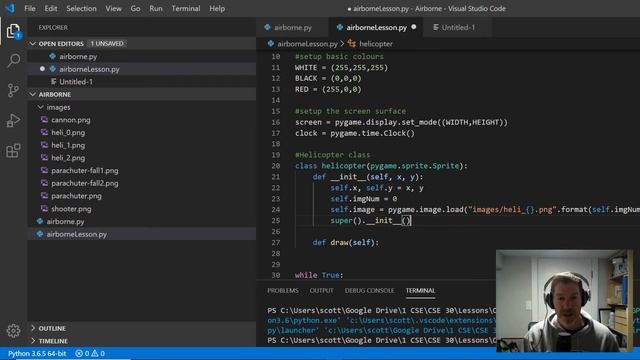Collapse the Open Editors section
Screen dimensions: 640x360
point(33,43)
